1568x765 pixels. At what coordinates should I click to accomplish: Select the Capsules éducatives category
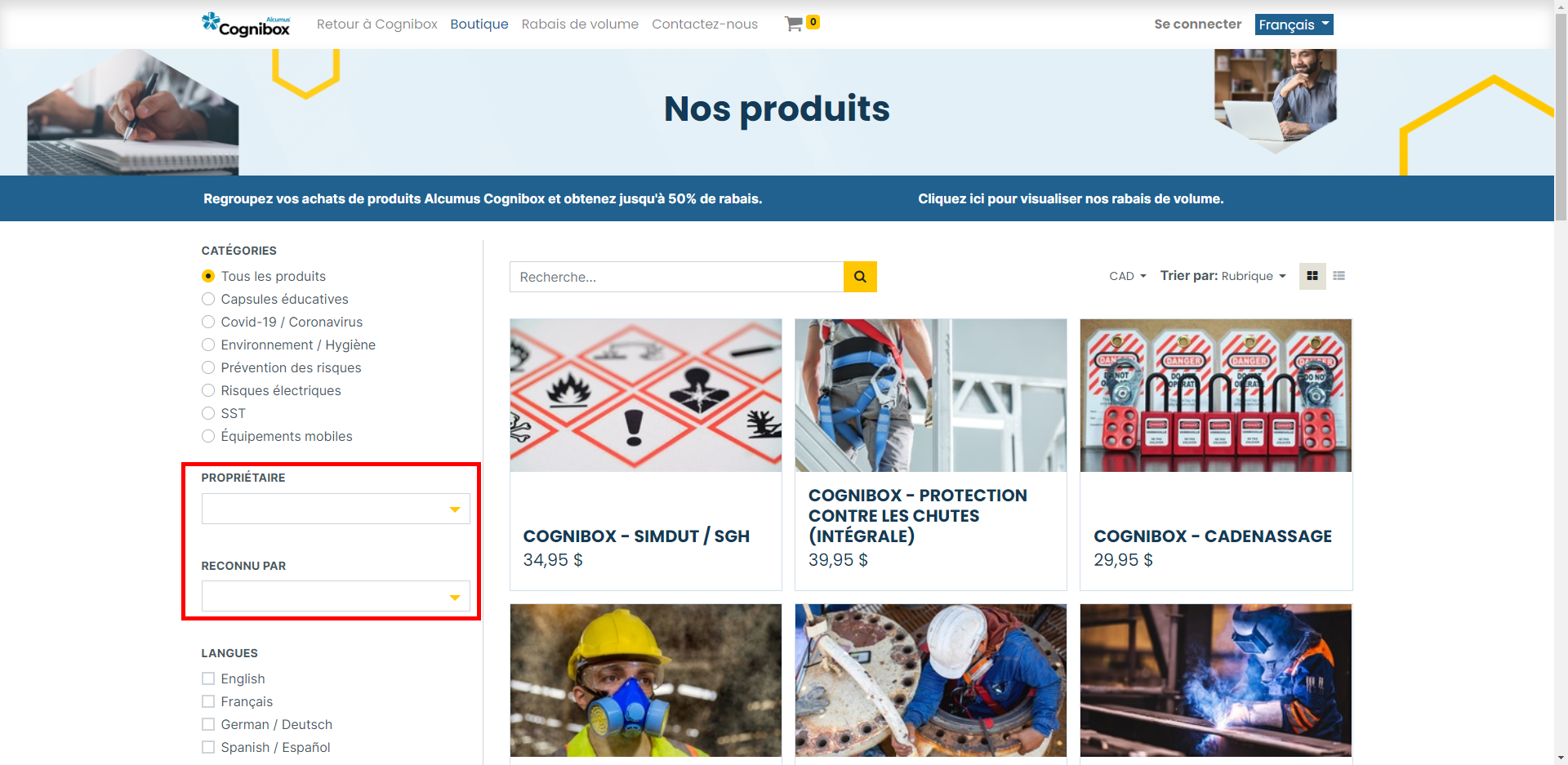[x=208, y=299]
